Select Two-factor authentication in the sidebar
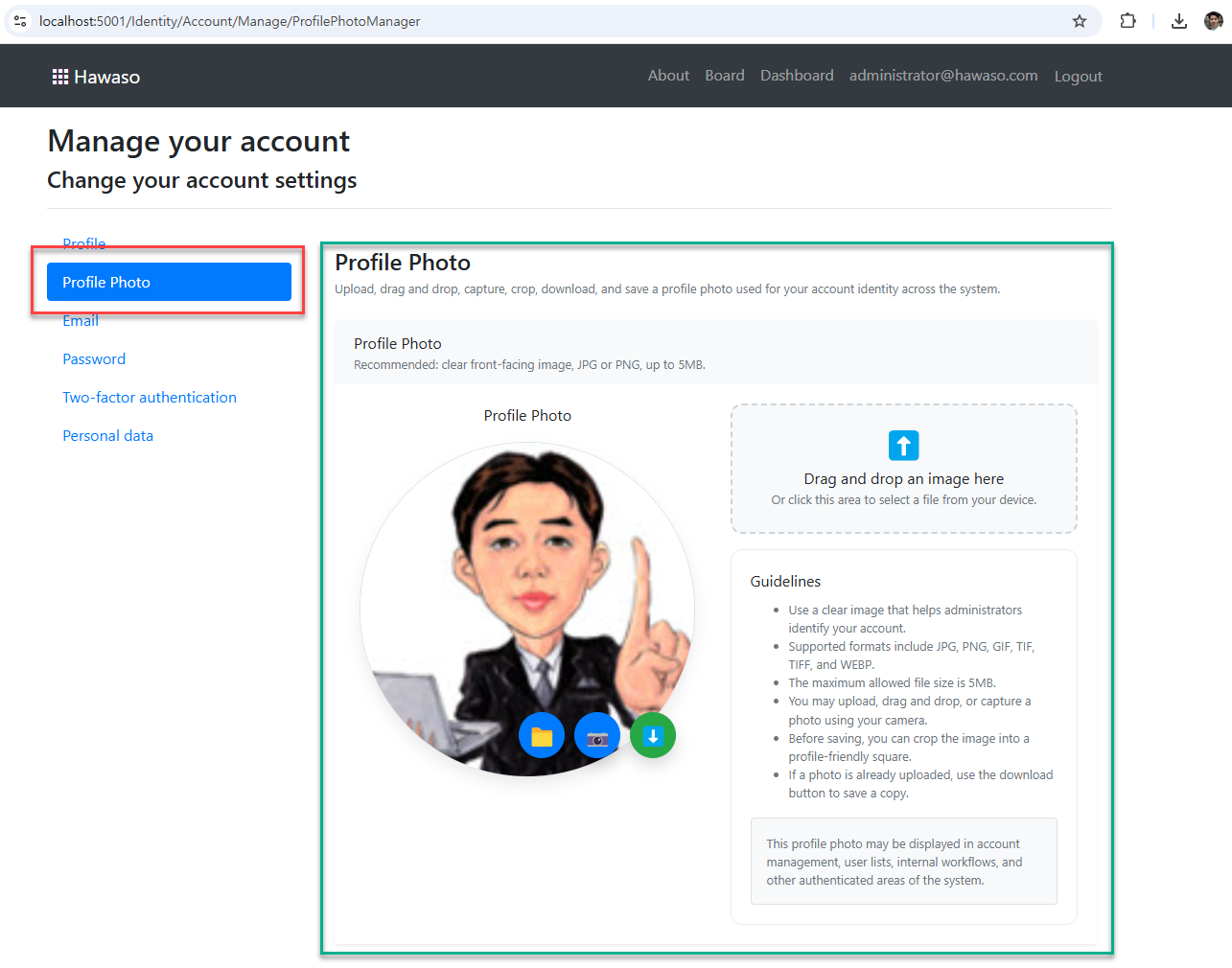Viewport: 1232px width, 968px height. [150, 398]
